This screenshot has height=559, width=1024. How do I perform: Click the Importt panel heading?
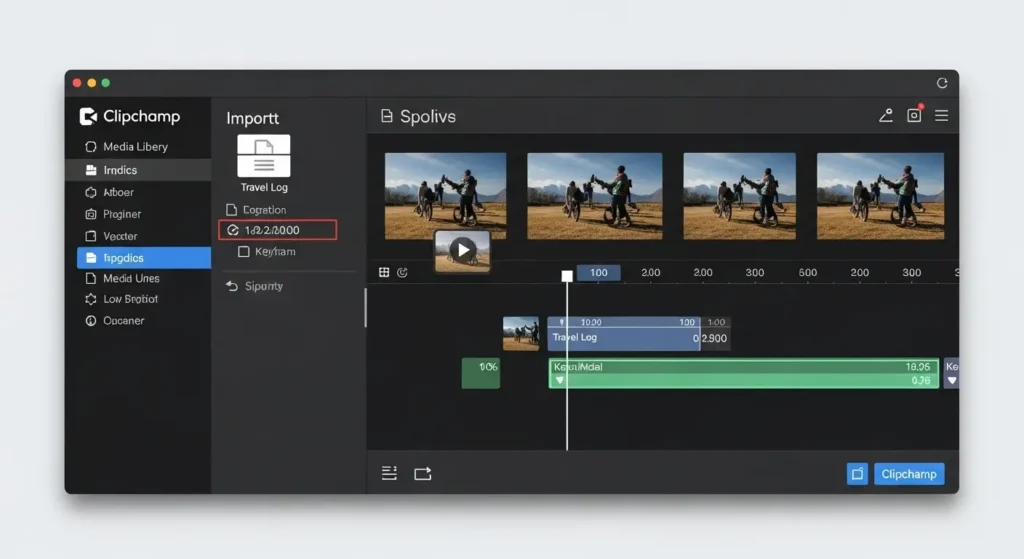click(x=253, y=118)
